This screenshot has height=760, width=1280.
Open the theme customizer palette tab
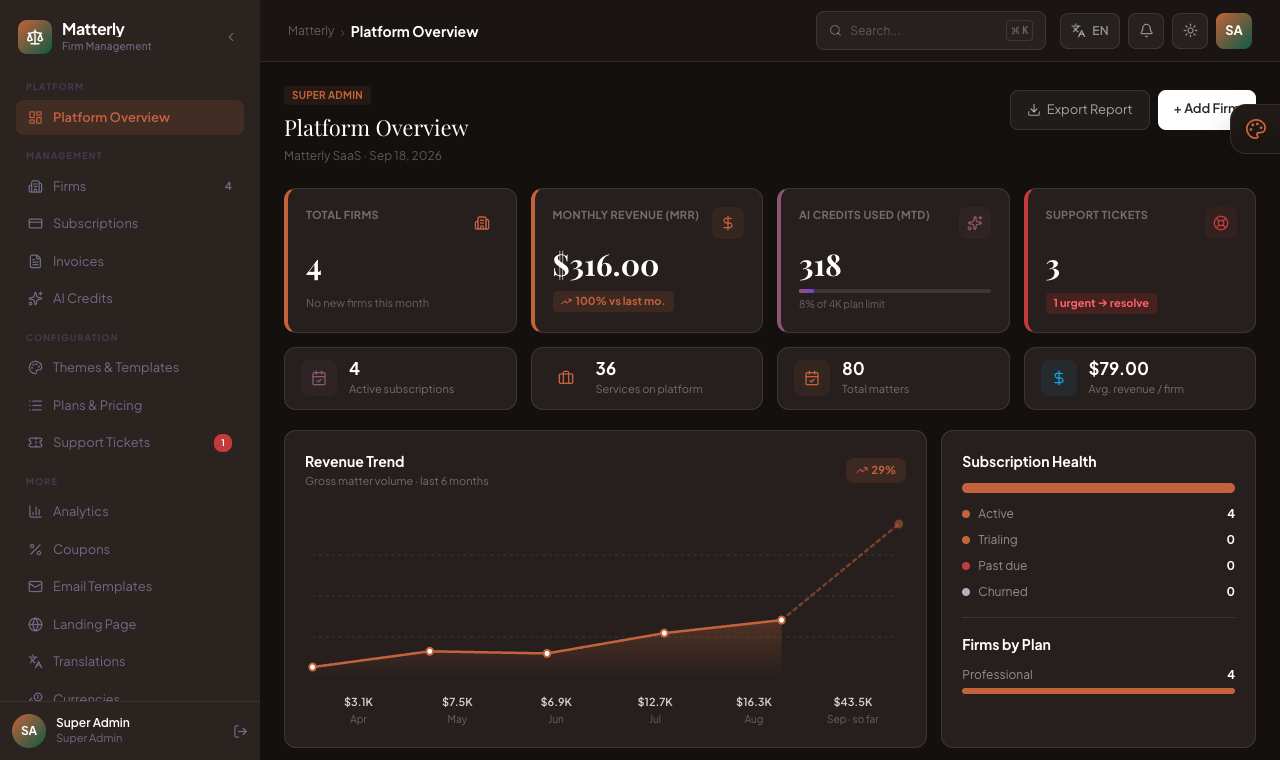(x=1256, y=129)
